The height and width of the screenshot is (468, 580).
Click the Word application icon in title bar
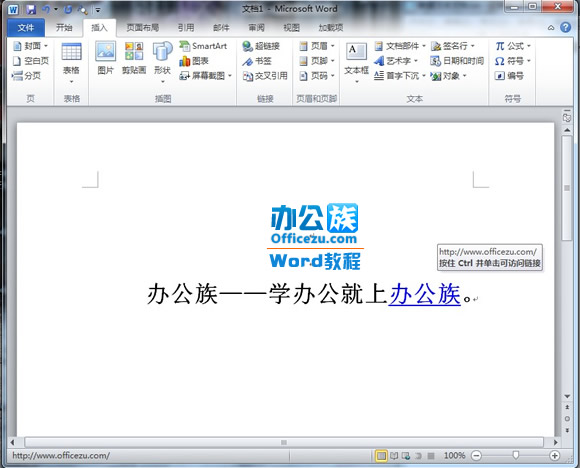[x=13, y=10]
